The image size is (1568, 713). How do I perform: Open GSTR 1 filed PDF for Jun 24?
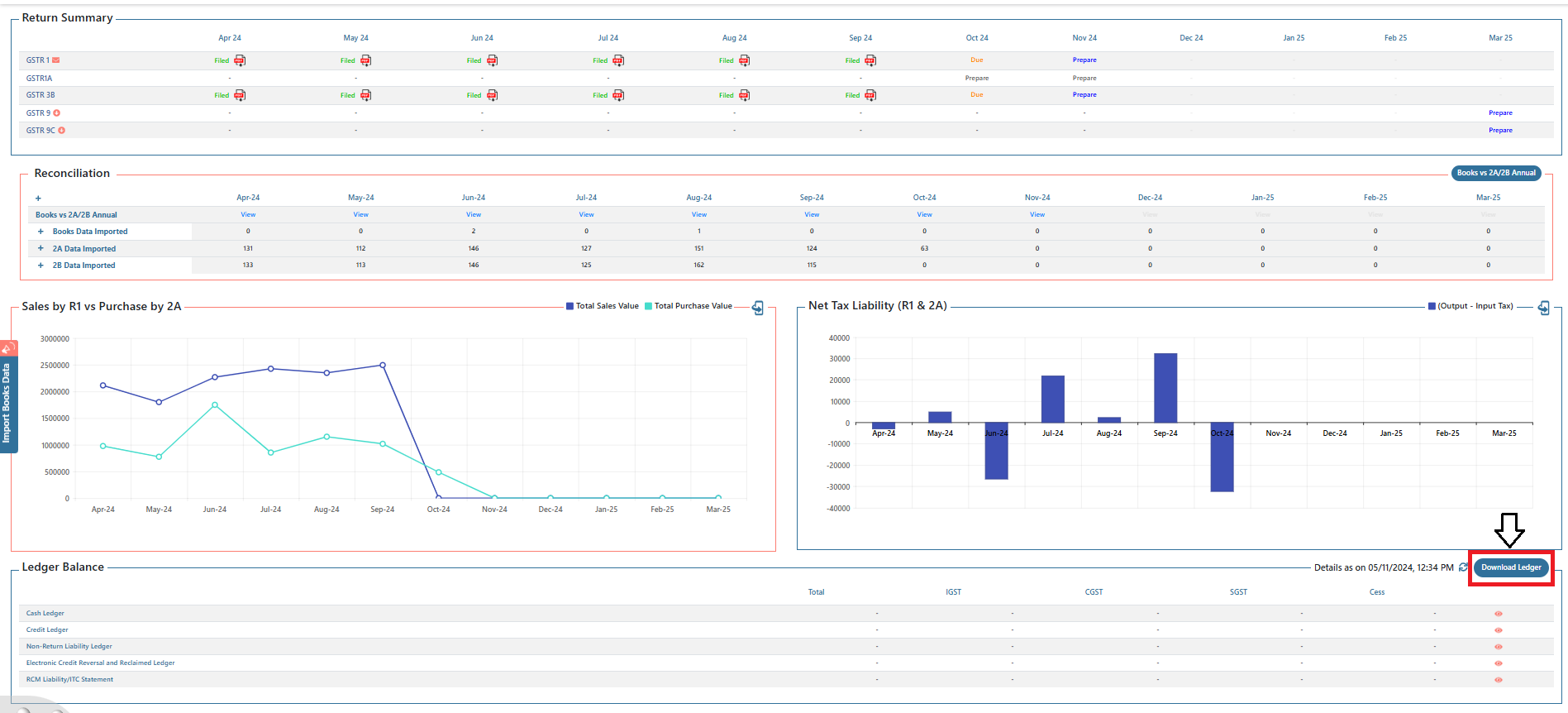492,60
